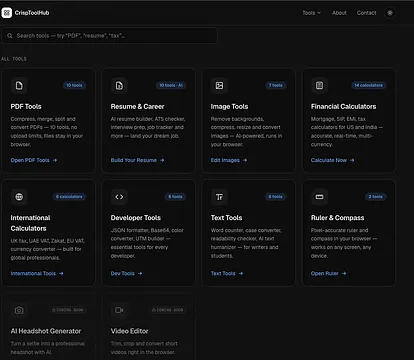The height and width of the screenshot is (360, 414).
Task: Click the Coming Soon badge on AI Headshot card
Action: click(68, 310)
